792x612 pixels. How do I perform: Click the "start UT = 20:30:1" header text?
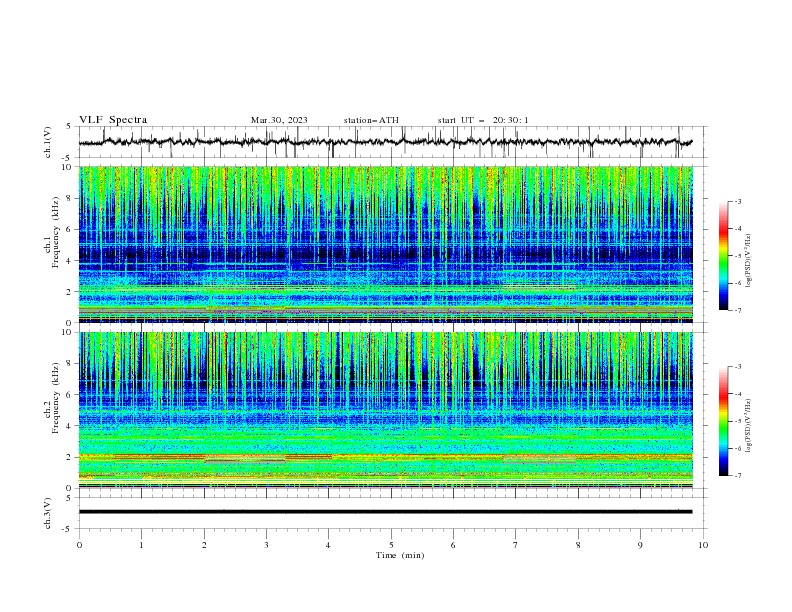483,120
